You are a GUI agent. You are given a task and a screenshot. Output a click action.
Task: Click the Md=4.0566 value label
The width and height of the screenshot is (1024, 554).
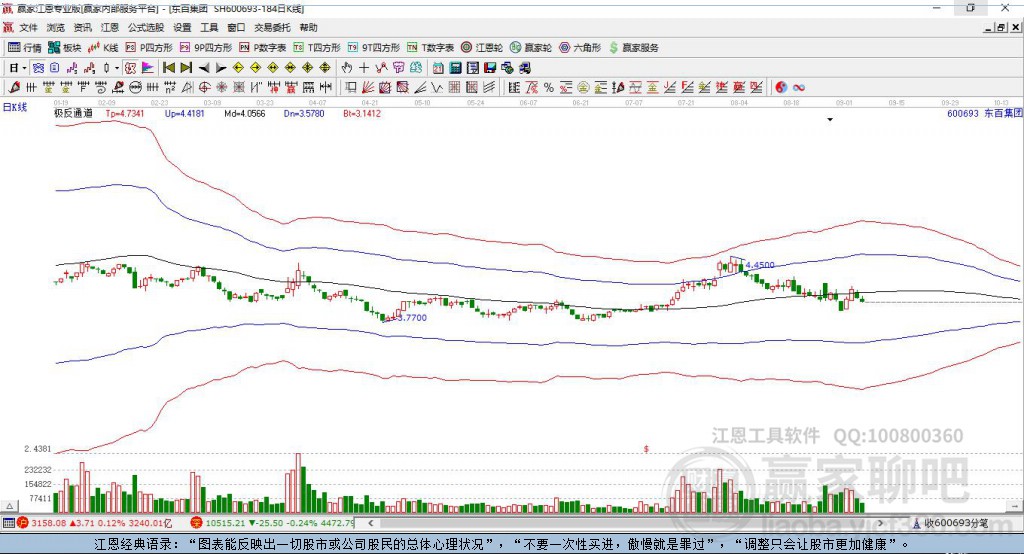(244, 113)
